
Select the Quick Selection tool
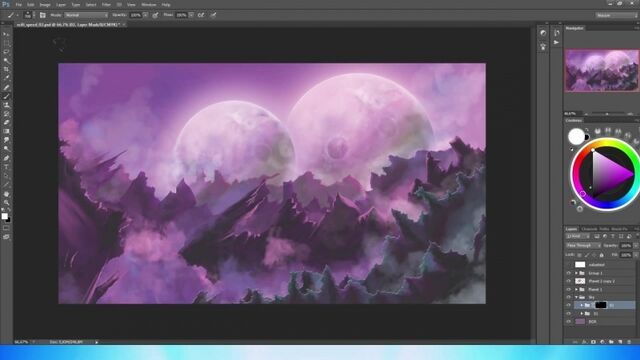[x=6, y=61]
